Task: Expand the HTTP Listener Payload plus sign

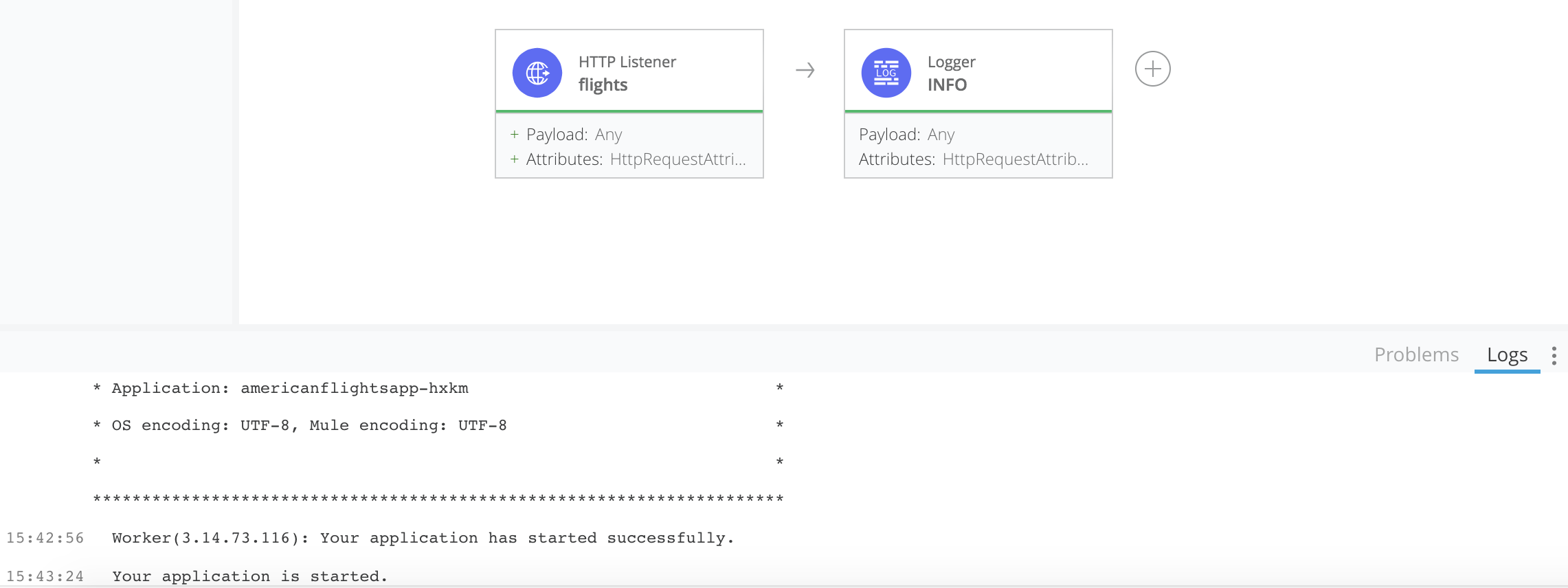Action: (x=514, y=135)
